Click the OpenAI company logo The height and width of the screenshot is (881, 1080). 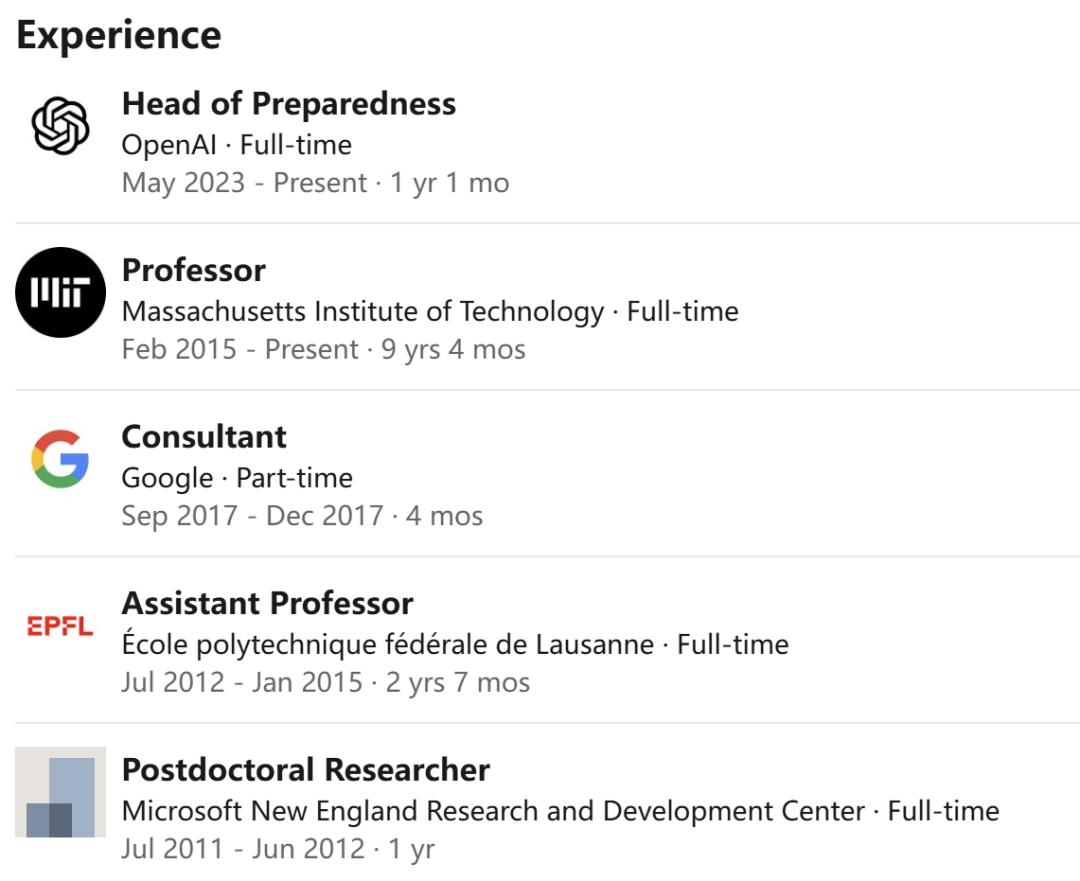click(x=60, y=126)
